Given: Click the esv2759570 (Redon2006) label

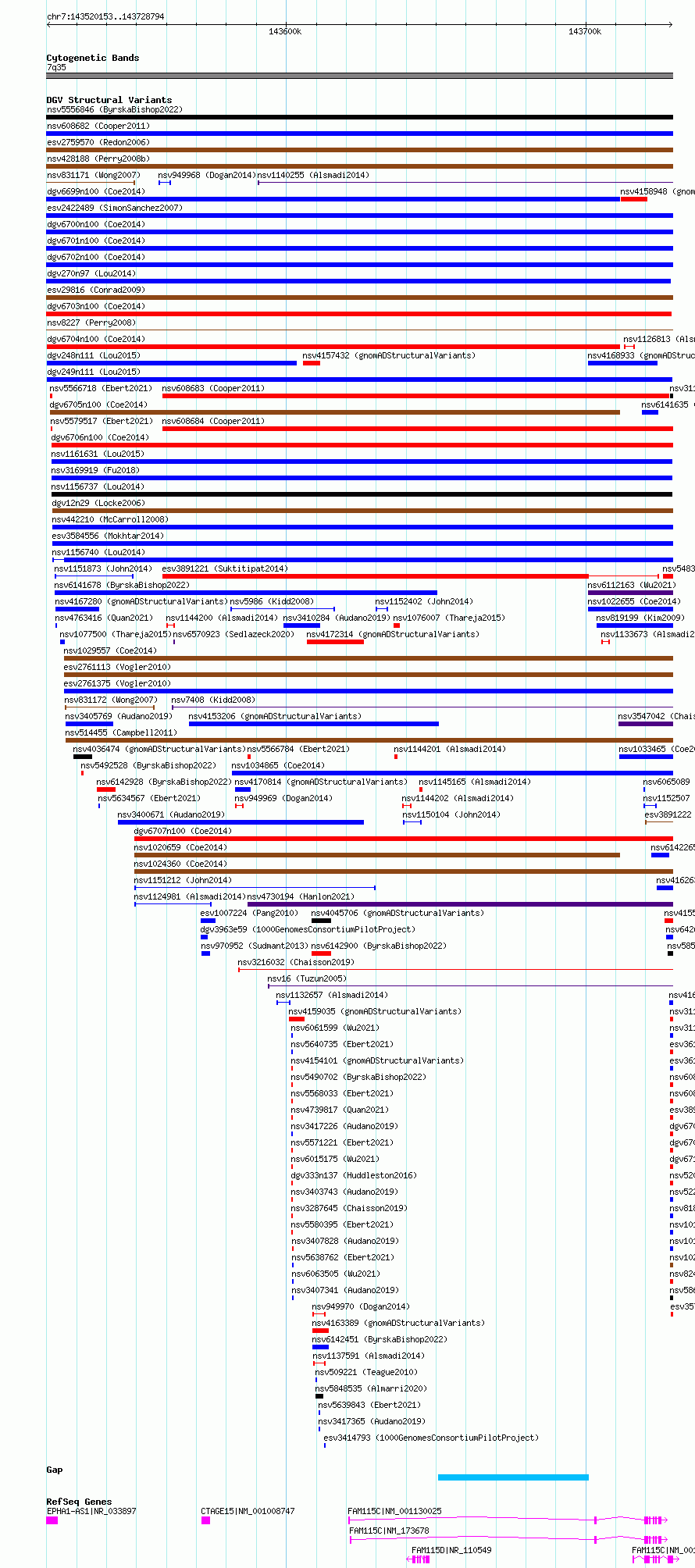Looking at the screenshot, I should (x=98, y=142).
